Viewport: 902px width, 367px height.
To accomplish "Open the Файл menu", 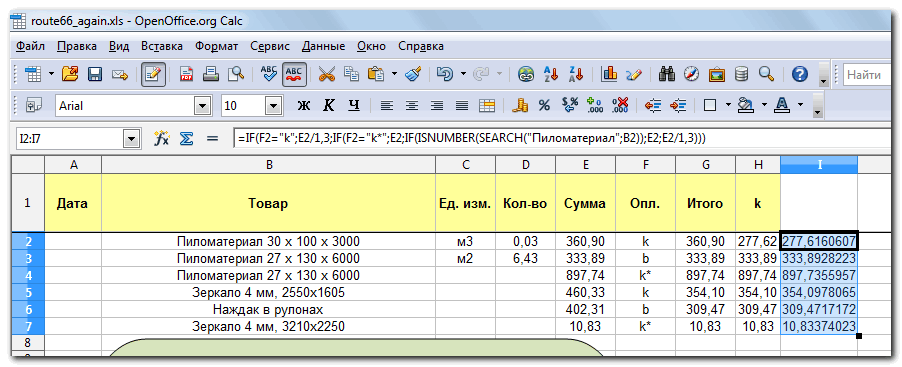I will [30, 46].
